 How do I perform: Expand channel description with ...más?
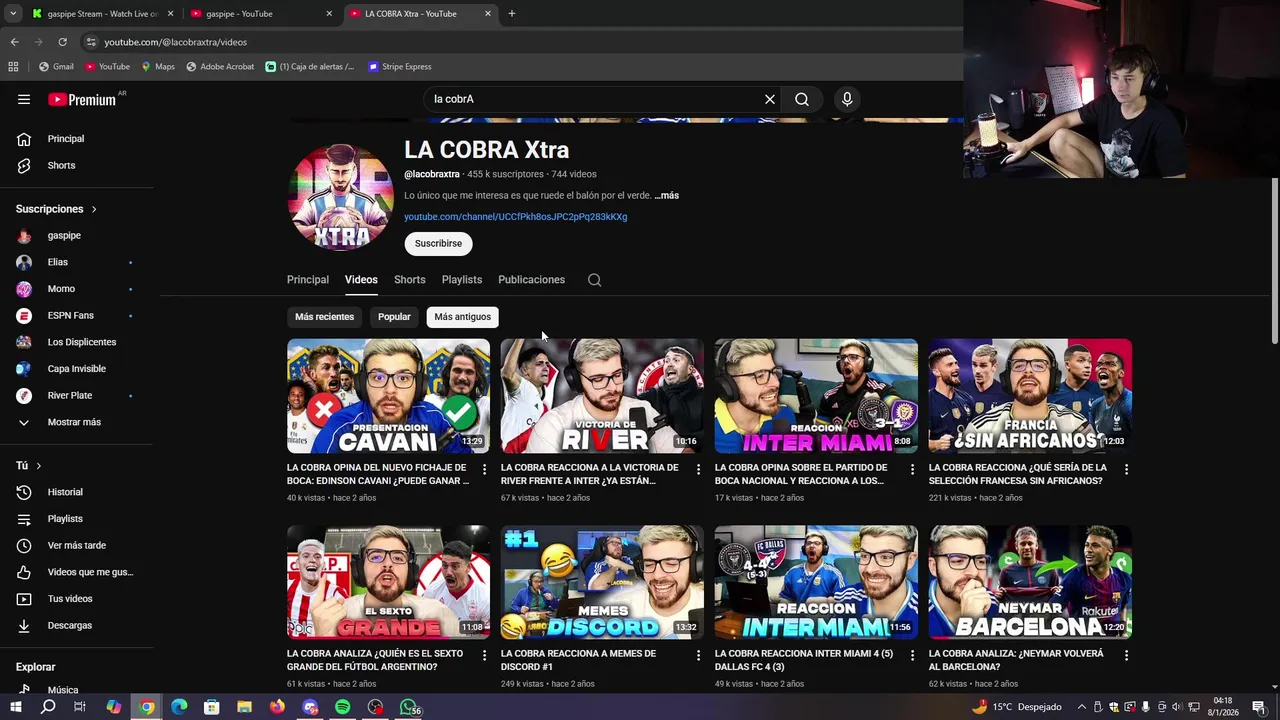tap(666, 196)
